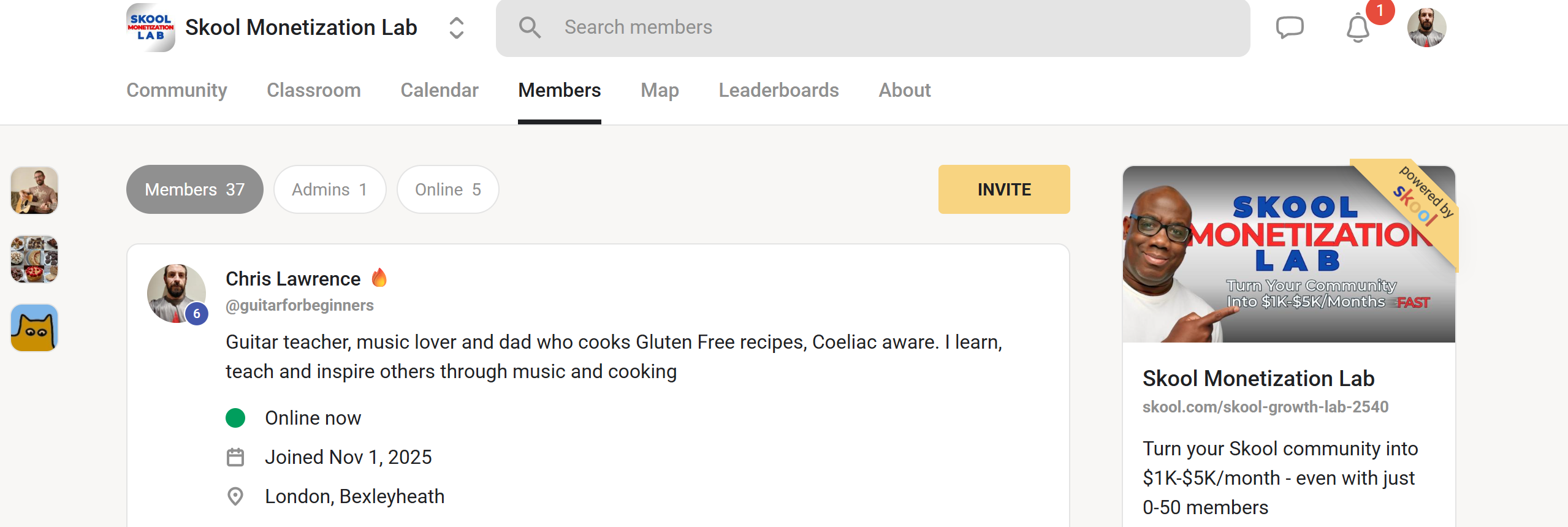Image resolution: width=1568 pixels, height=527 pixels.
Task: Open the notifications bell
Action: [1358, 29]
